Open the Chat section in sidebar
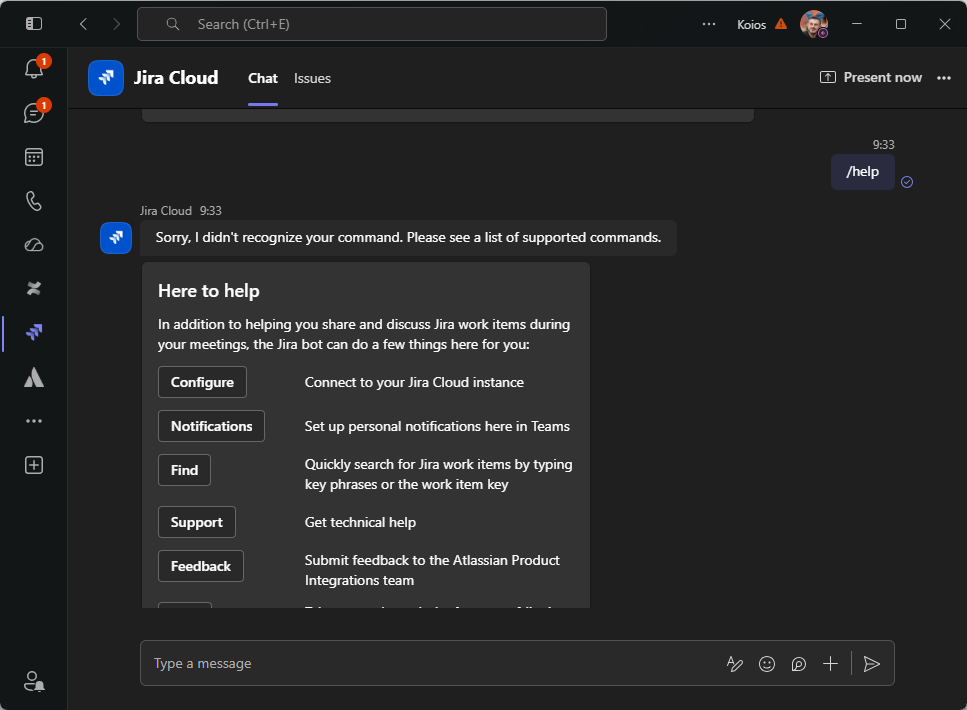 (x=34, y=113)
